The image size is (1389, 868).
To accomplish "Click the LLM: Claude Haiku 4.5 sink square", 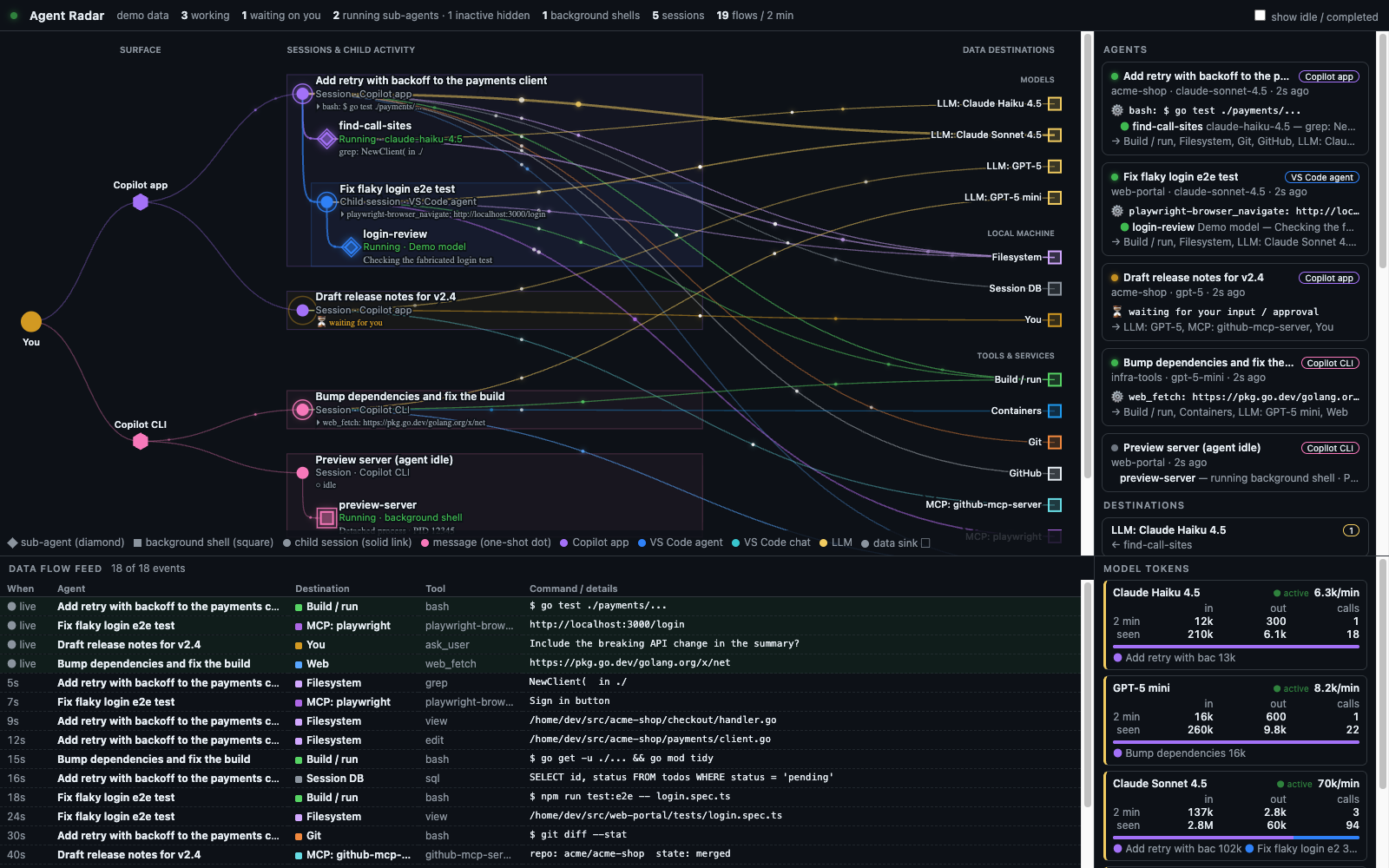I will click(1055, 104).
